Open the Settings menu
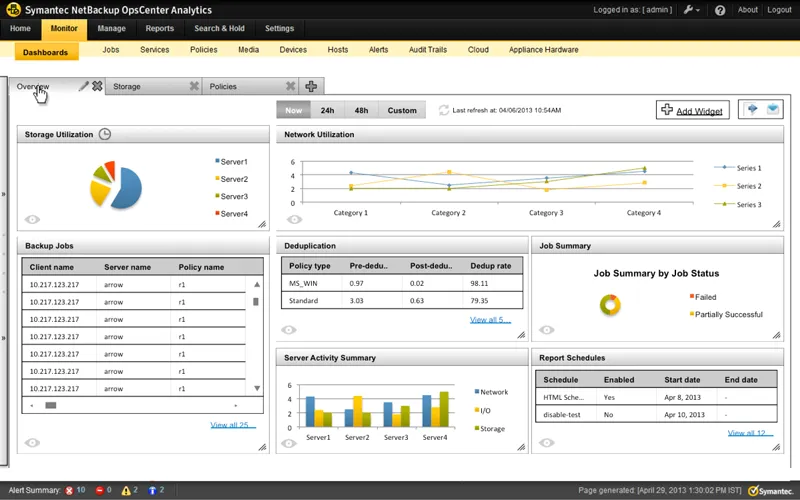 click(x=279, y=29)
